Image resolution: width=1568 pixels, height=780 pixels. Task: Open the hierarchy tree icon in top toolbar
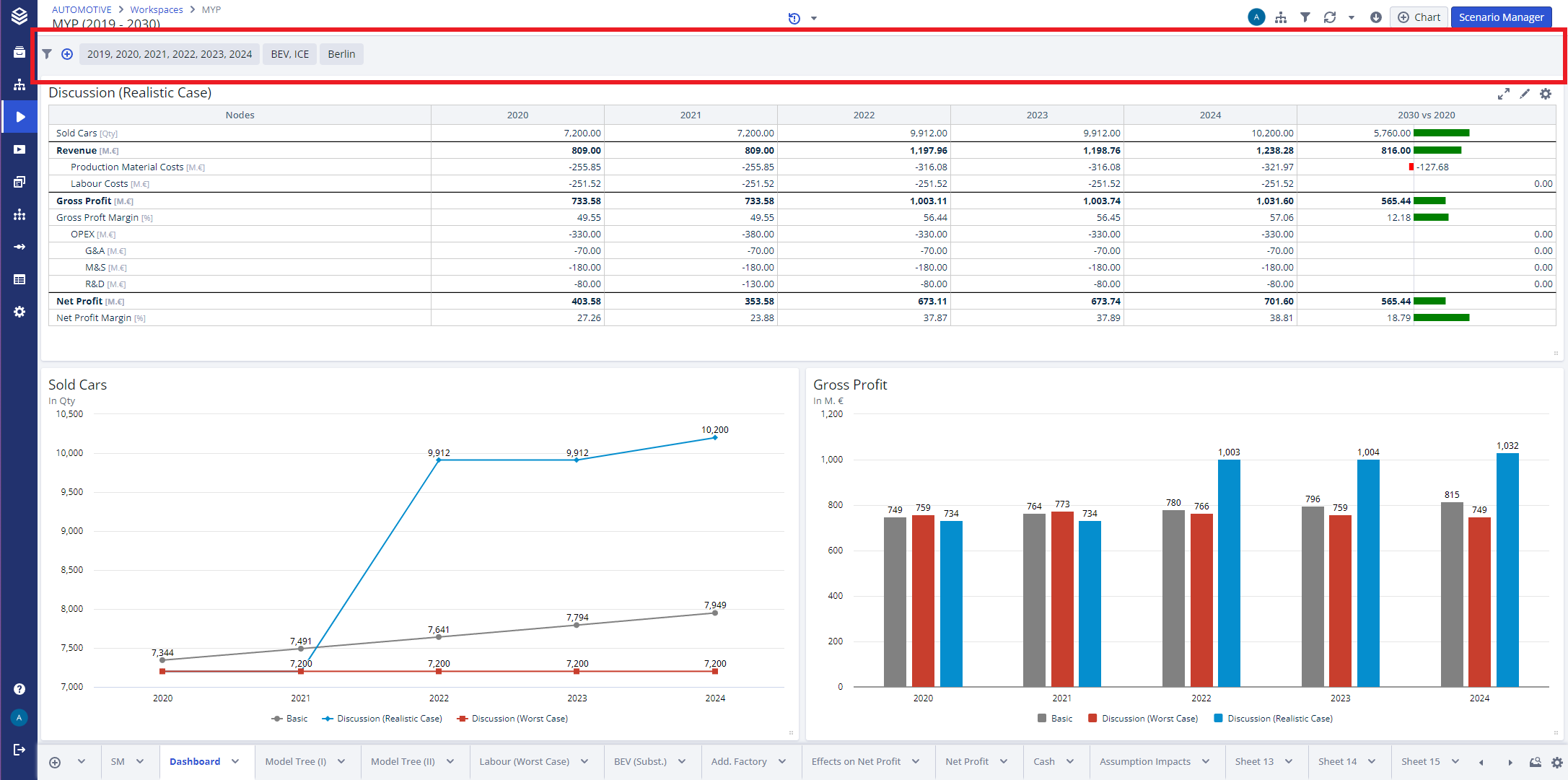coord(1281,17)
